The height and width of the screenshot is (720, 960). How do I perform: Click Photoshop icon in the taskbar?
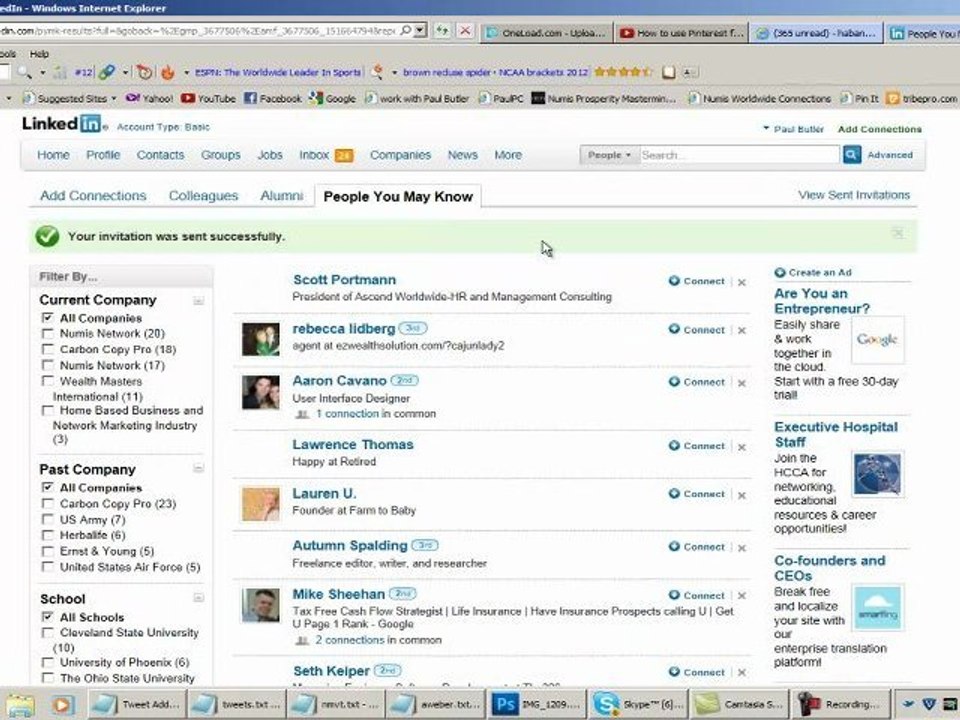click(x=536, y=704)
